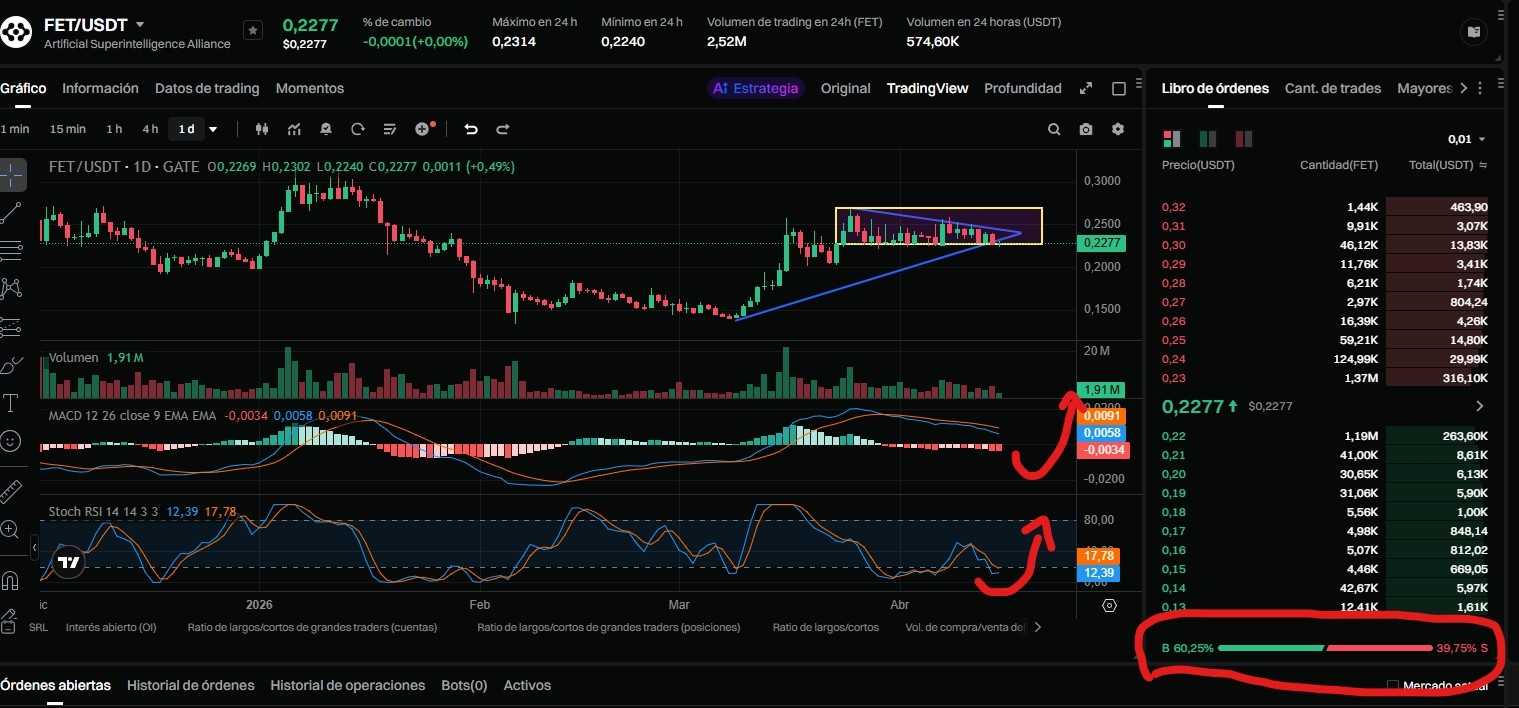Set timeframe to 4 h
Screen dimensions: 1519x708
pos(150,129)
